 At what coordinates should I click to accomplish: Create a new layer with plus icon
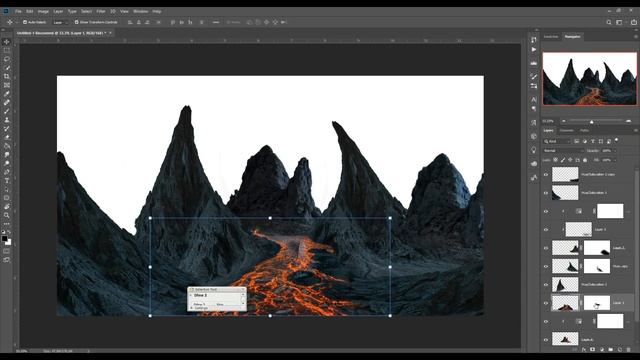click(x=620, y=350)
